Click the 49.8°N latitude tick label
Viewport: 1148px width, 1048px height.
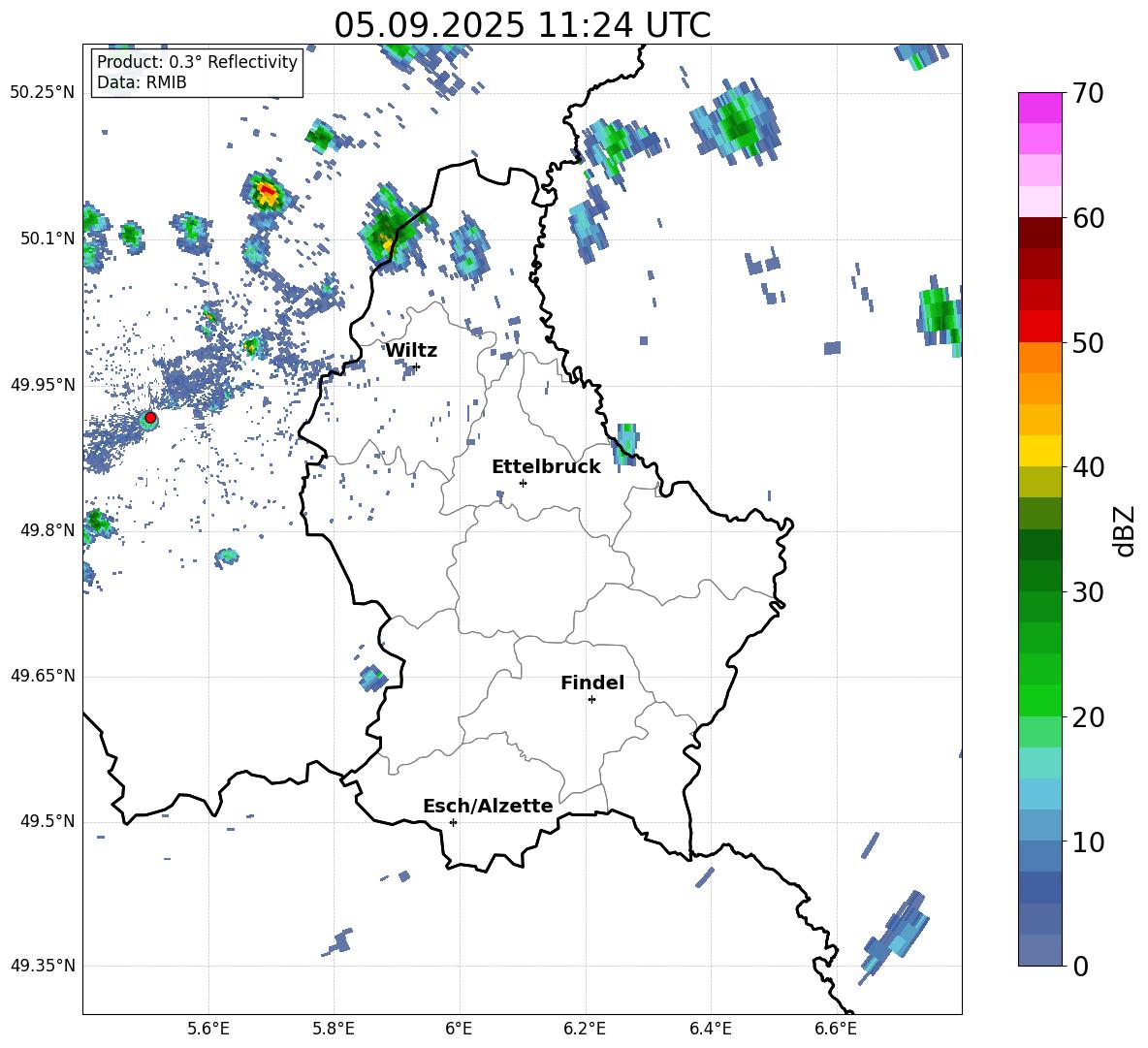47,530
